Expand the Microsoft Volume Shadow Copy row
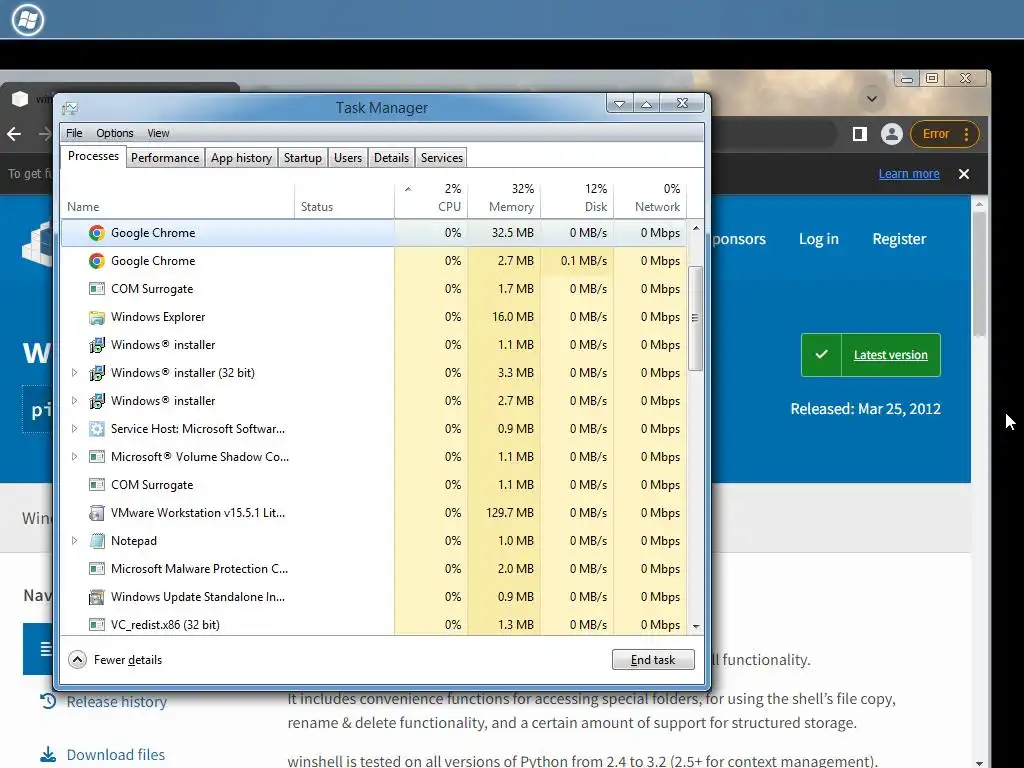 pos(74,456)
